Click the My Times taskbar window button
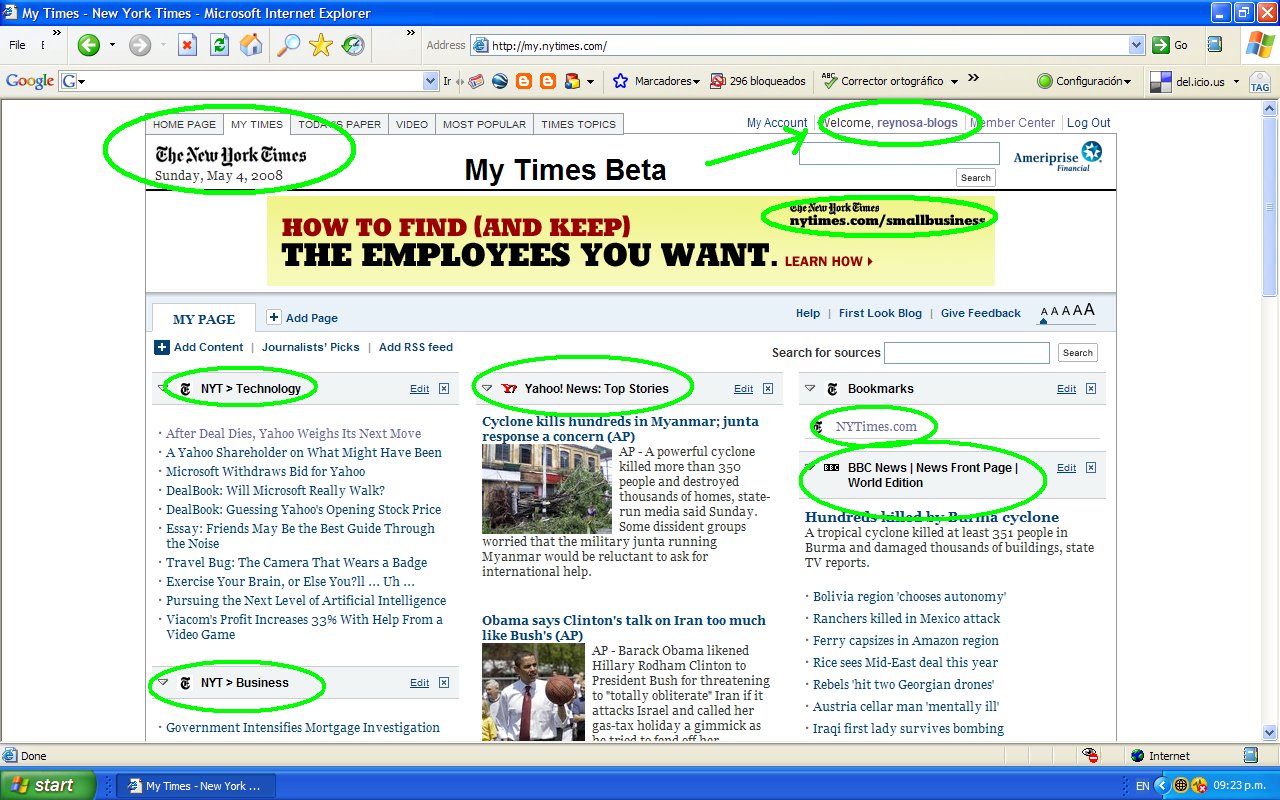The width and height of the screenshot is (1280, 800). click(x=194, y=786)
